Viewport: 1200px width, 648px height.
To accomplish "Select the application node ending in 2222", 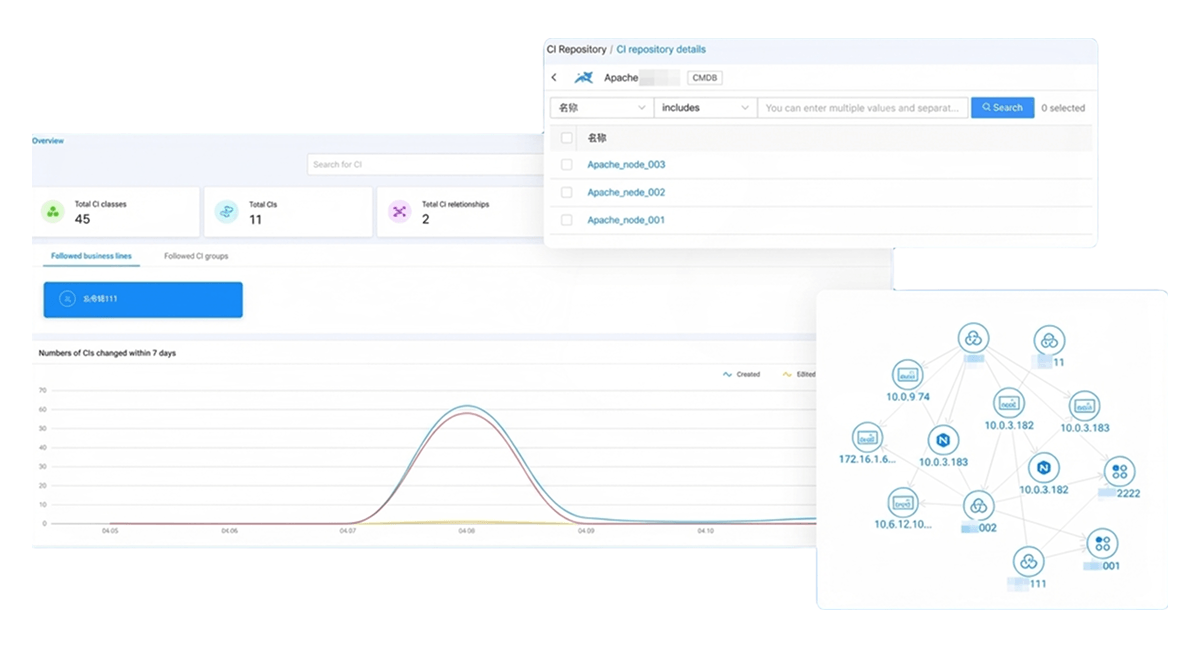I will point(1120,471).
